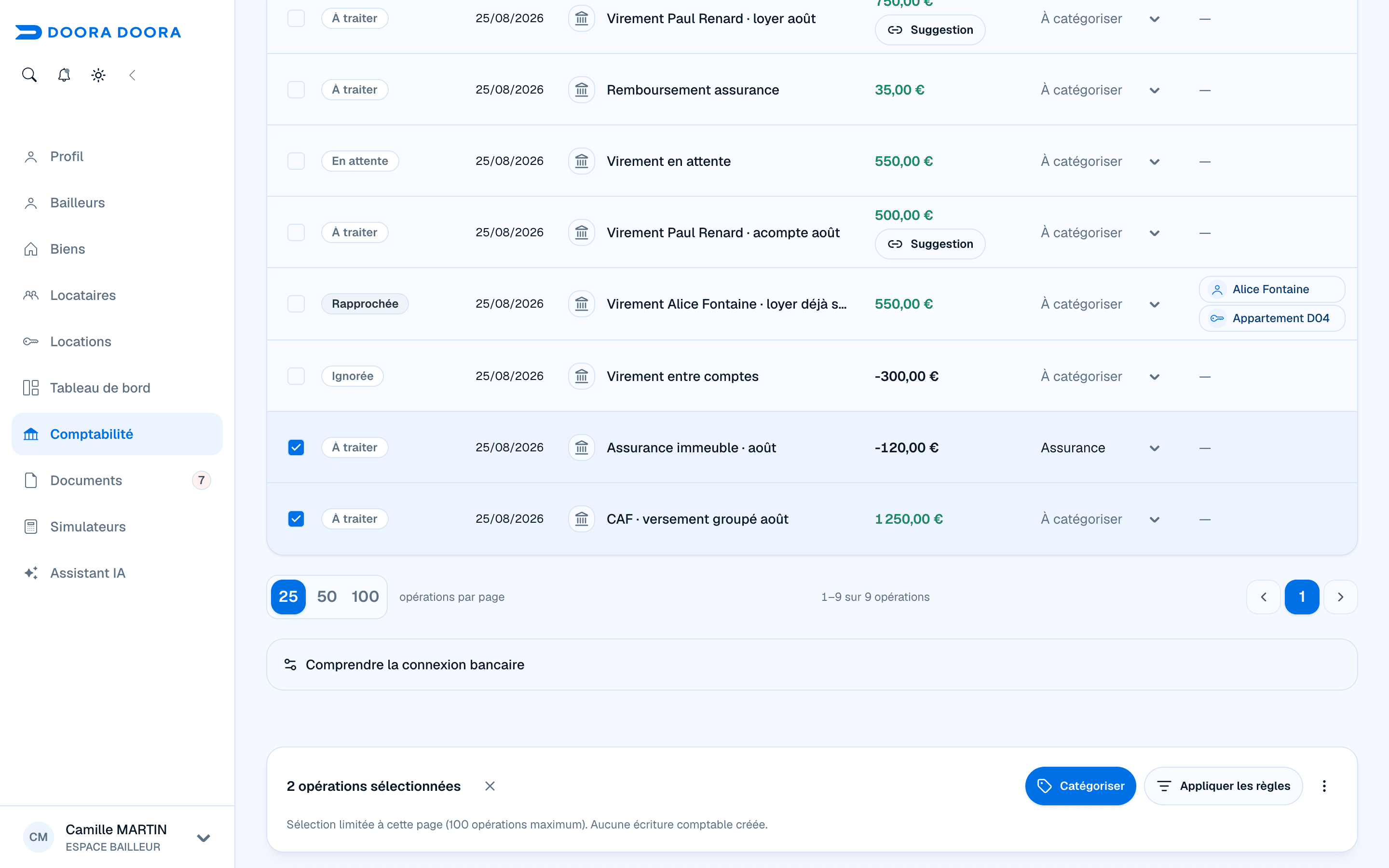This screenshot has height=868, width=1389.
Task: Click bank icon on CAF versement groupé row
Action: point(582,519)
